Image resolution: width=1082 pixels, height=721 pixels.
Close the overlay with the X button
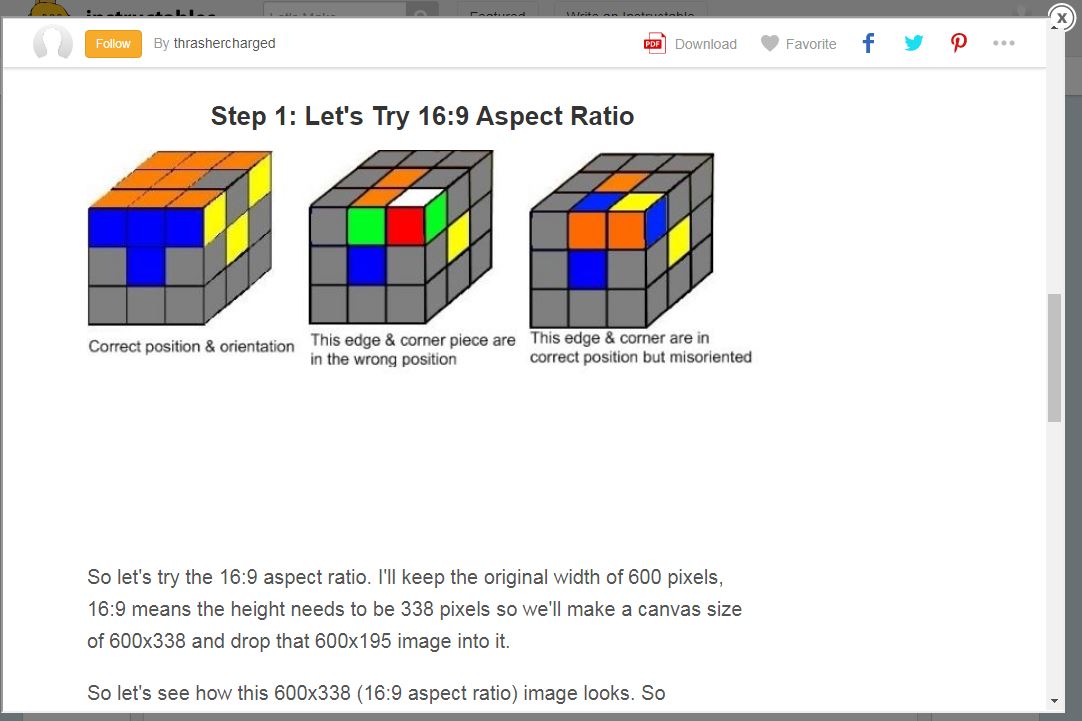[x=1061, y=18]
